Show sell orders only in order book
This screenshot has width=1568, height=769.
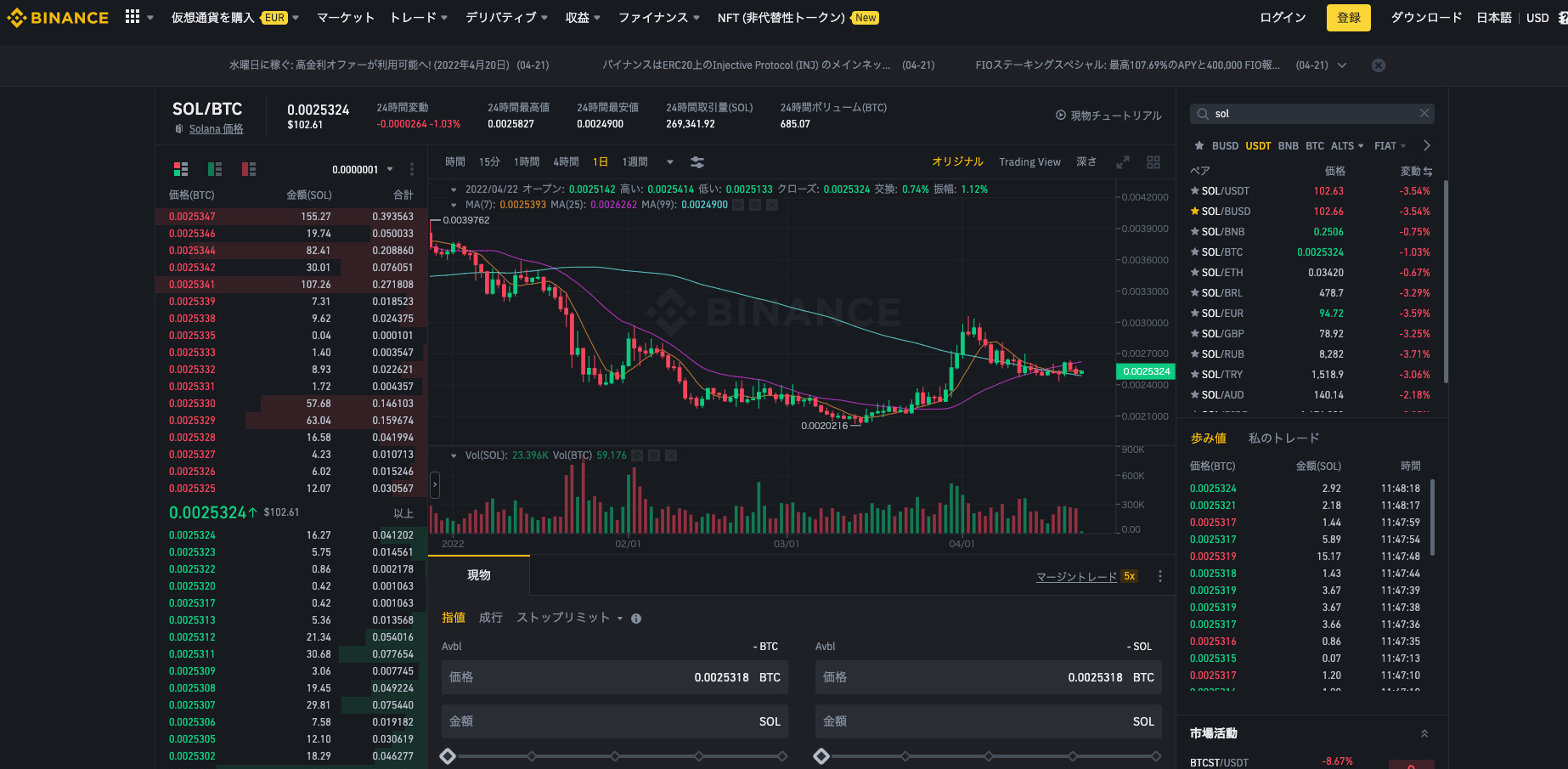point(249,169)
